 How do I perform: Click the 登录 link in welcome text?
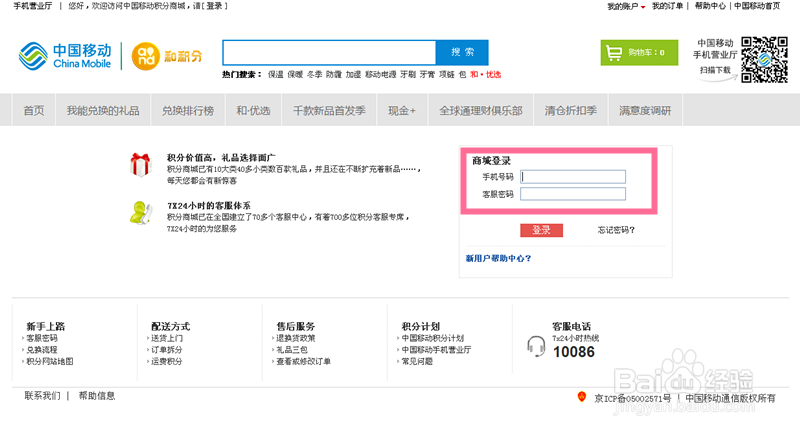[214, 6]
